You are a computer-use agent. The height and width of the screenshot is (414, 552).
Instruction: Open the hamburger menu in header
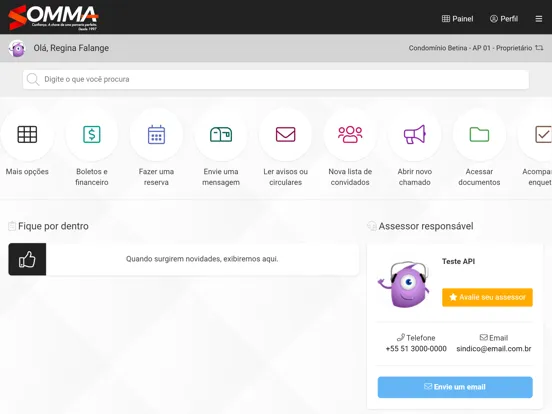pos(539,19)
